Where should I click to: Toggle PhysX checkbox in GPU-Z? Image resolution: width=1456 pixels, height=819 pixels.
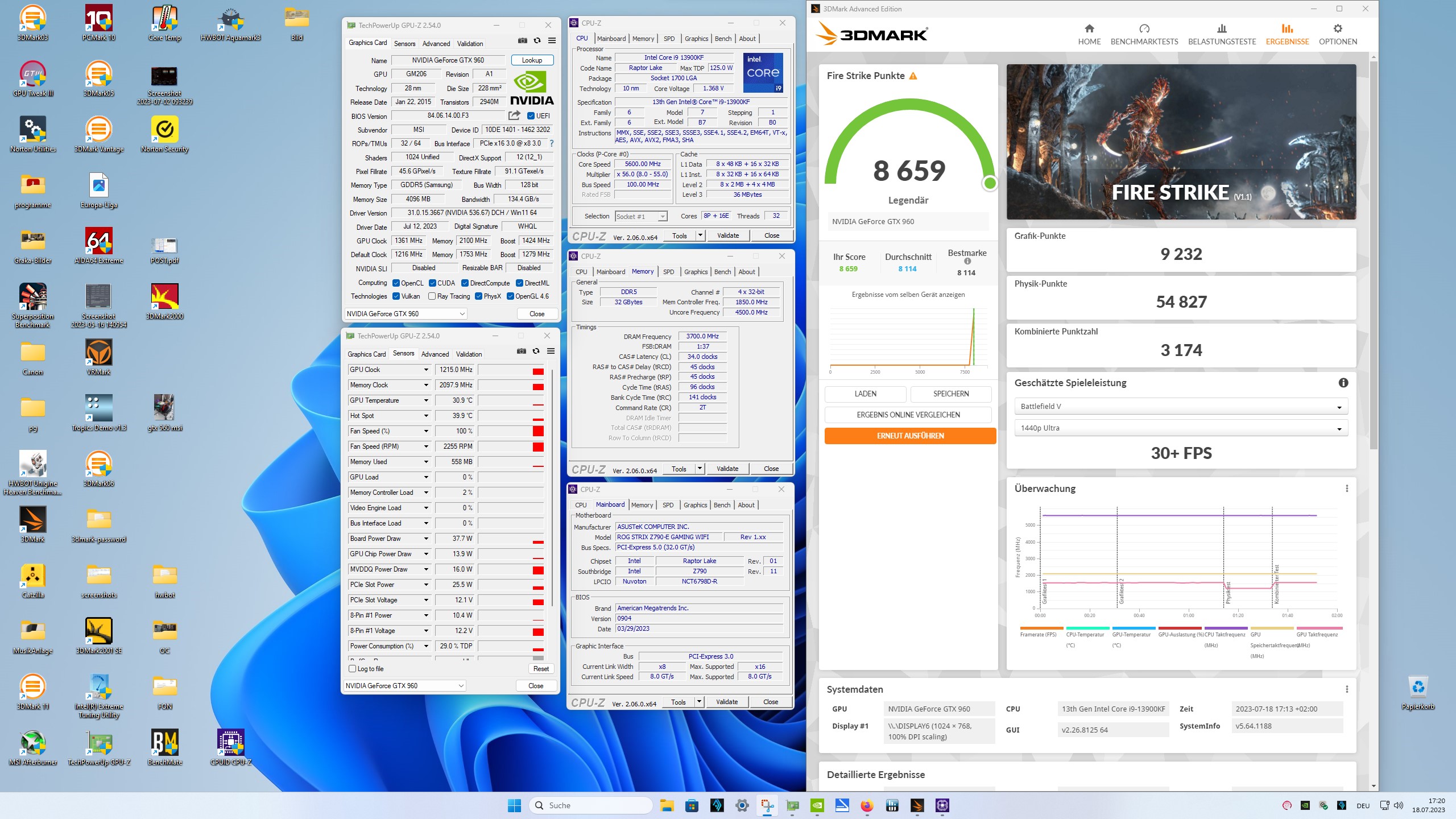click(x=478, y=296)
